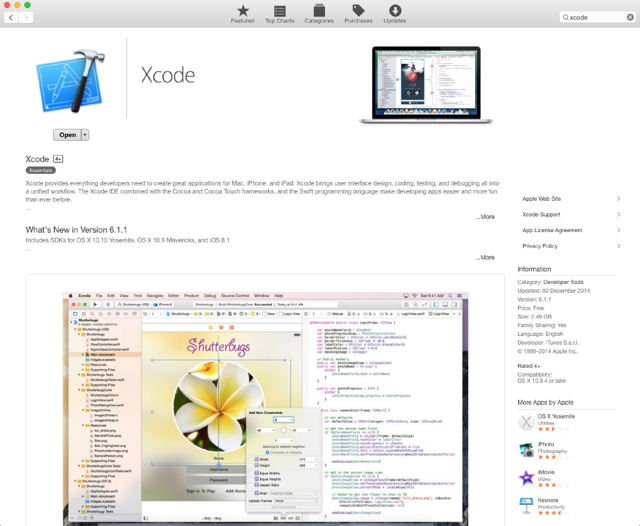
Task: Click 'Updated: 02 December 2014' text
Action: [553, 291]
